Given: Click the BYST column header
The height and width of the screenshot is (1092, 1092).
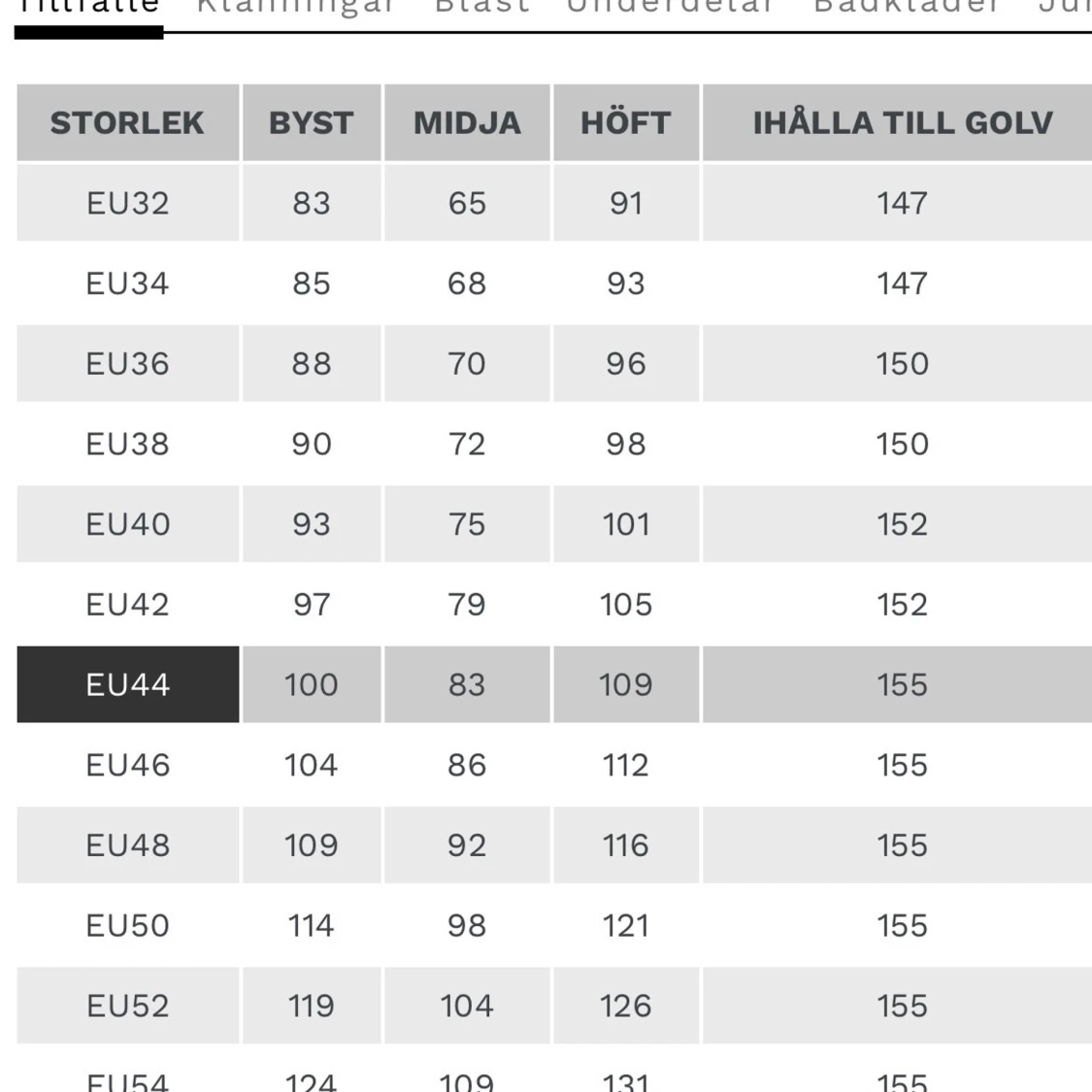Looking at the screenshot, I should [312, 122].
